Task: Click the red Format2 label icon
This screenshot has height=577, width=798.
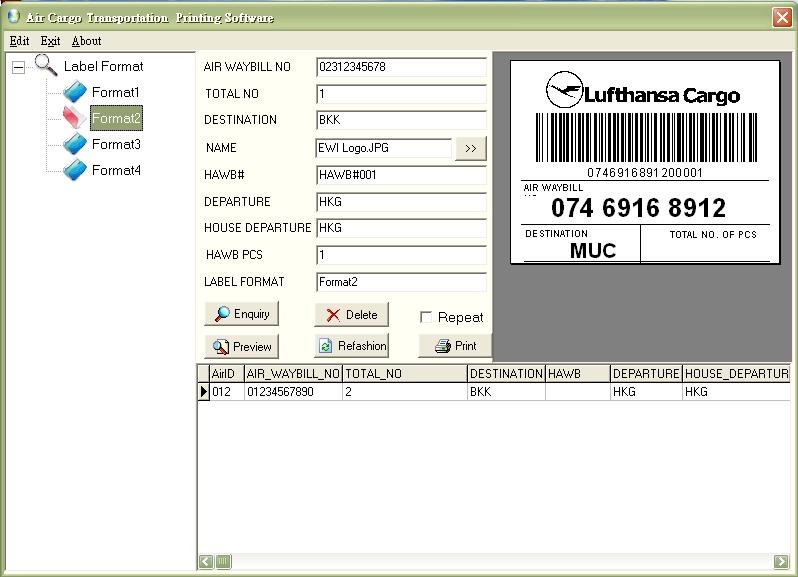Action: (x=74, y=118)
